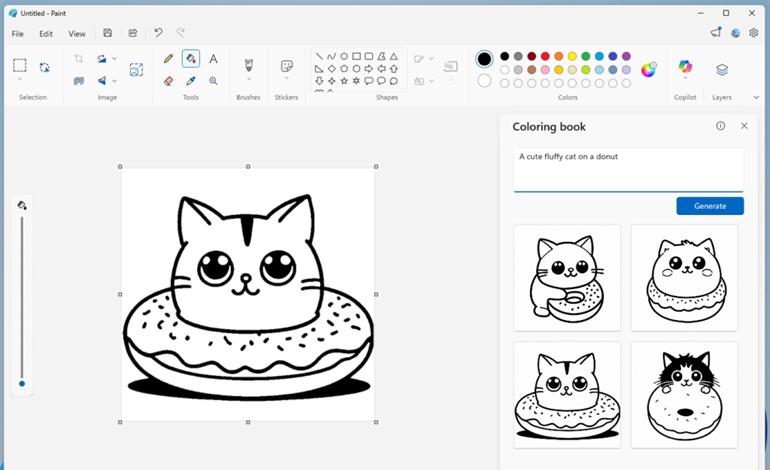The image size is (770, 470).
Task: Select the secondary Color 2 circle
Action: coord(484,80)
